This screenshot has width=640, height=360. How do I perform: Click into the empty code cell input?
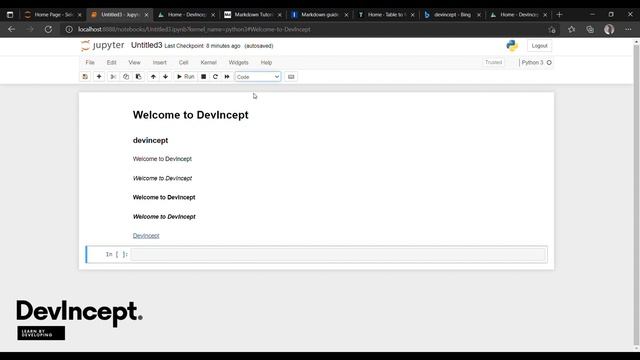pos(338,254)
